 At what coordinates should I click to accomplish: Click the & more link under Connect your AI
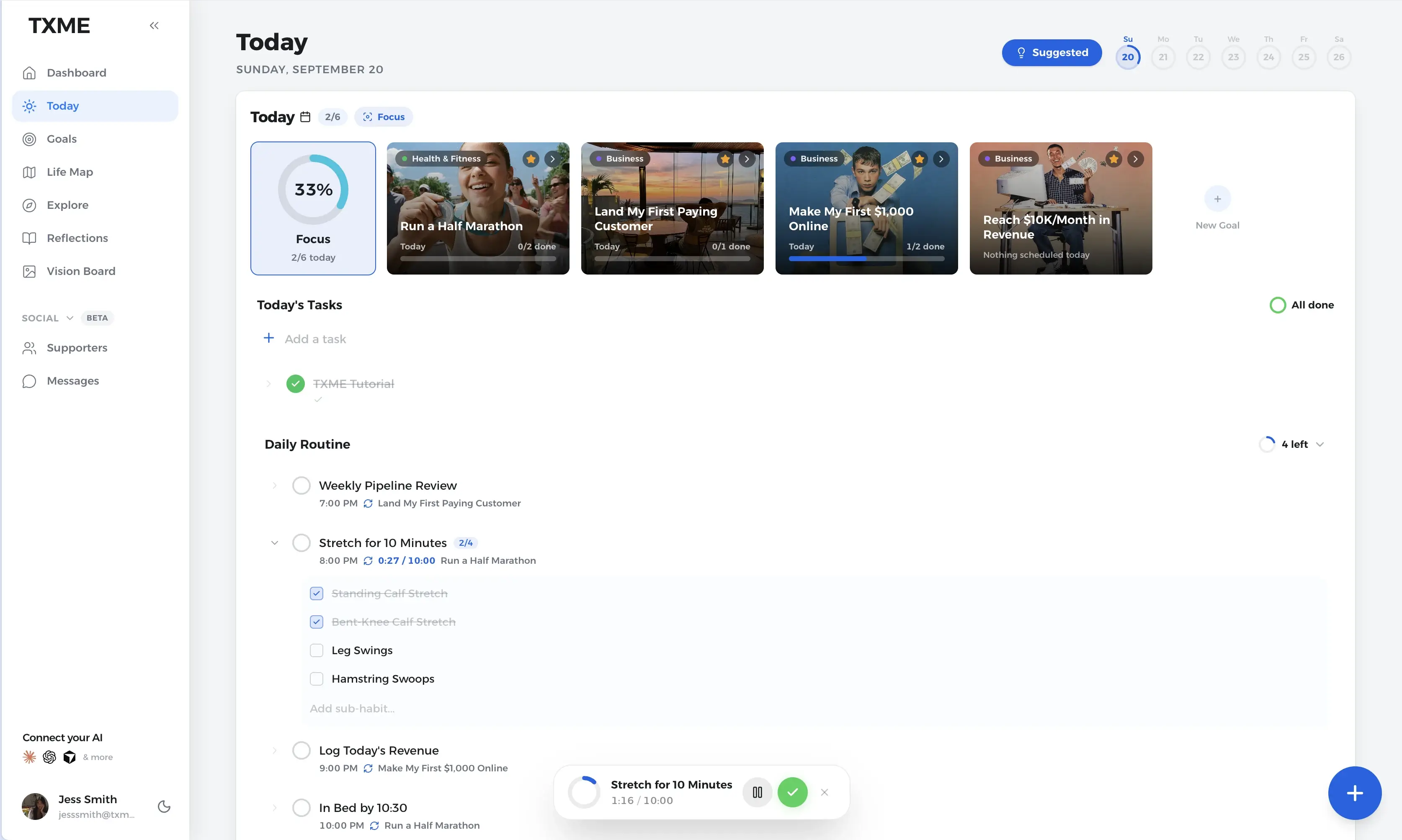(x=98, y=757)
